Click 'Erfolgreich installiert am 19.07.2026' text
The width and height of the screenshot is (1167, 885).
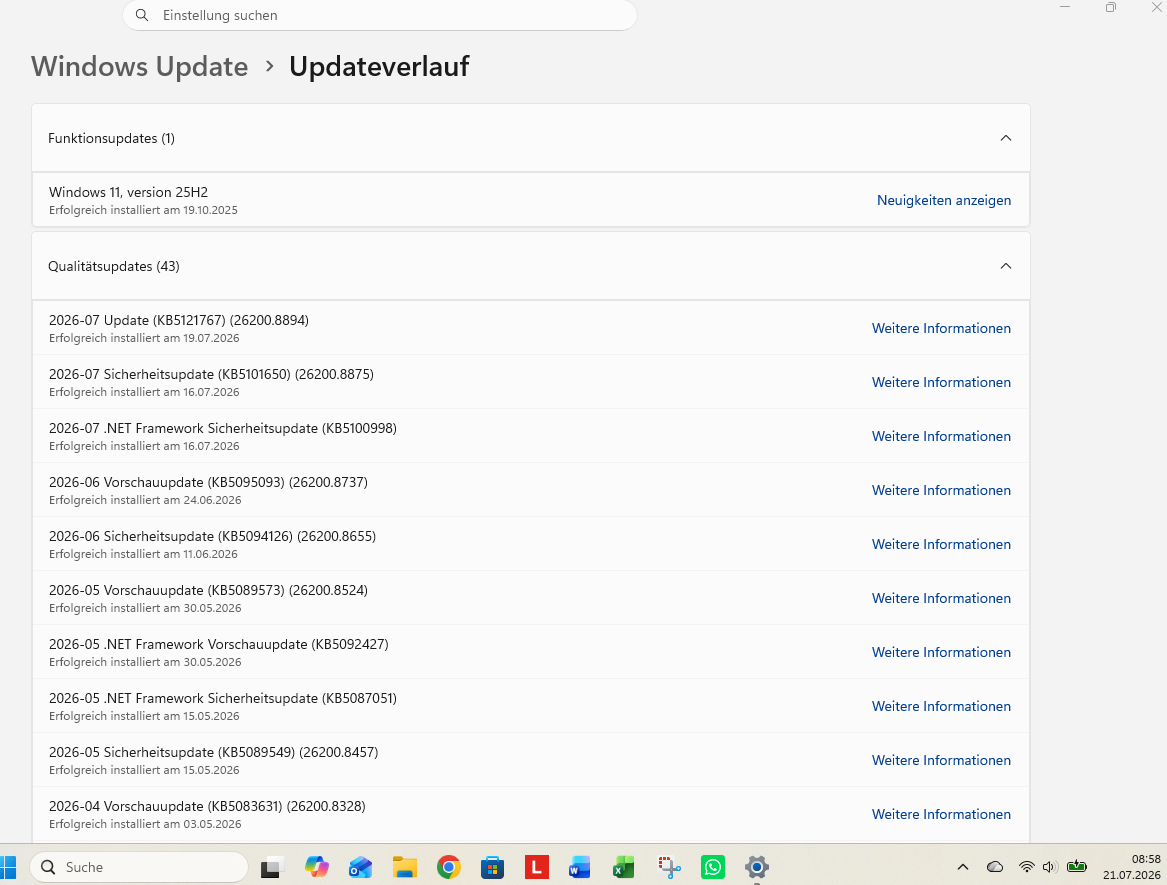[144, 339]
